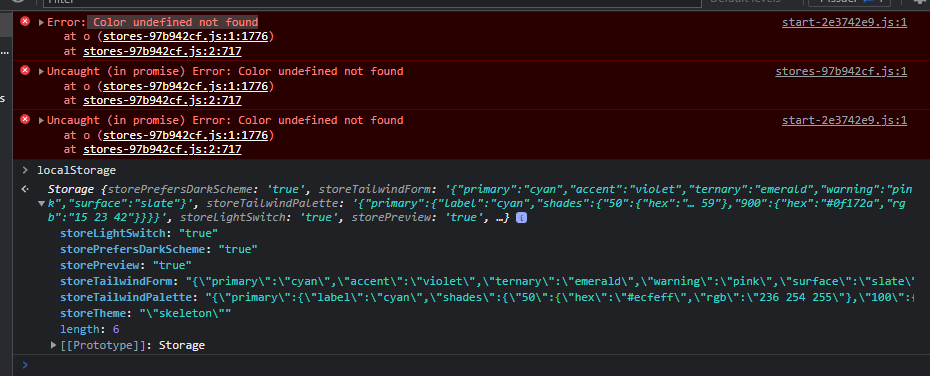Expand the [[Prototype]]: Storage node

coord(54,345)
